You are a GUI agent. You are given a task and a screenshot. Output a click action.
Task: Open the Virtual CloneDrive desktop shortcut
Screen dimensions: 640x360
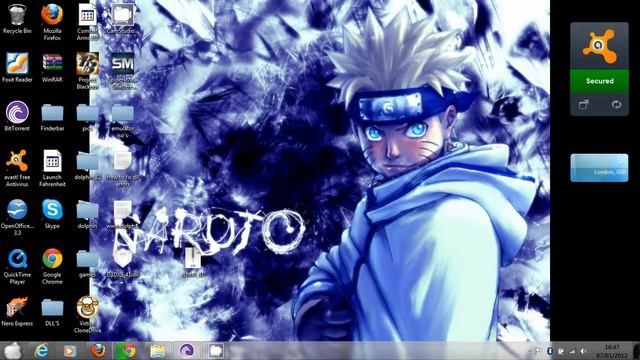(87, 315)
